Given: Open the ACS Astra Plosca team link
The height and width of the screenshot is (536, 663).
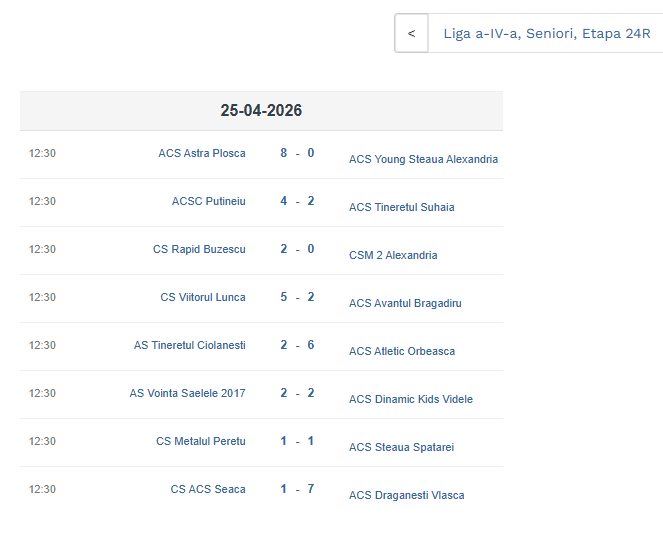Looking at the screenshot, I should click(x=201, y=153).
